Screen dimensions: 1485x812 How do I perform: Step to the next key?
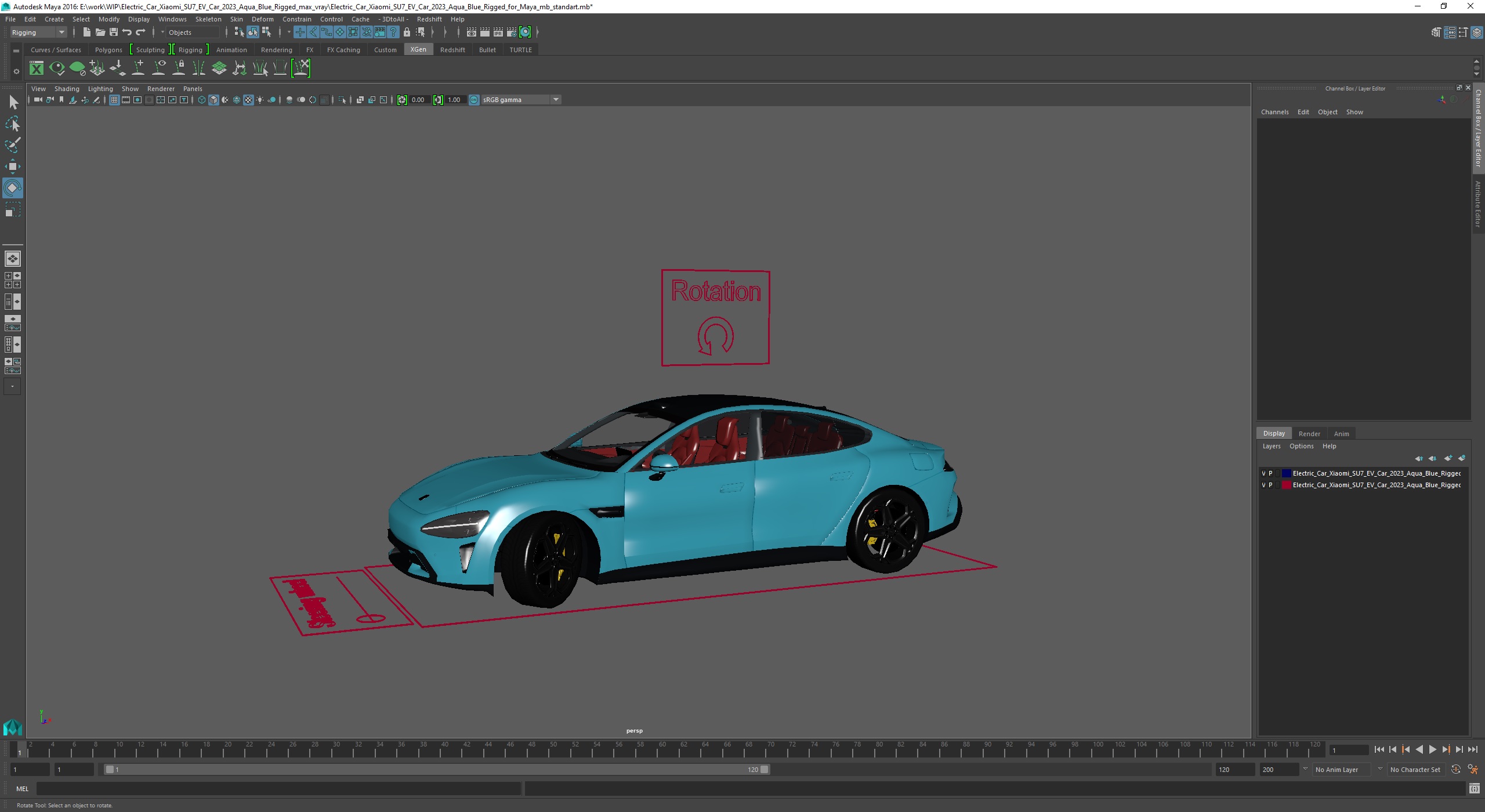coord(1446,749)
